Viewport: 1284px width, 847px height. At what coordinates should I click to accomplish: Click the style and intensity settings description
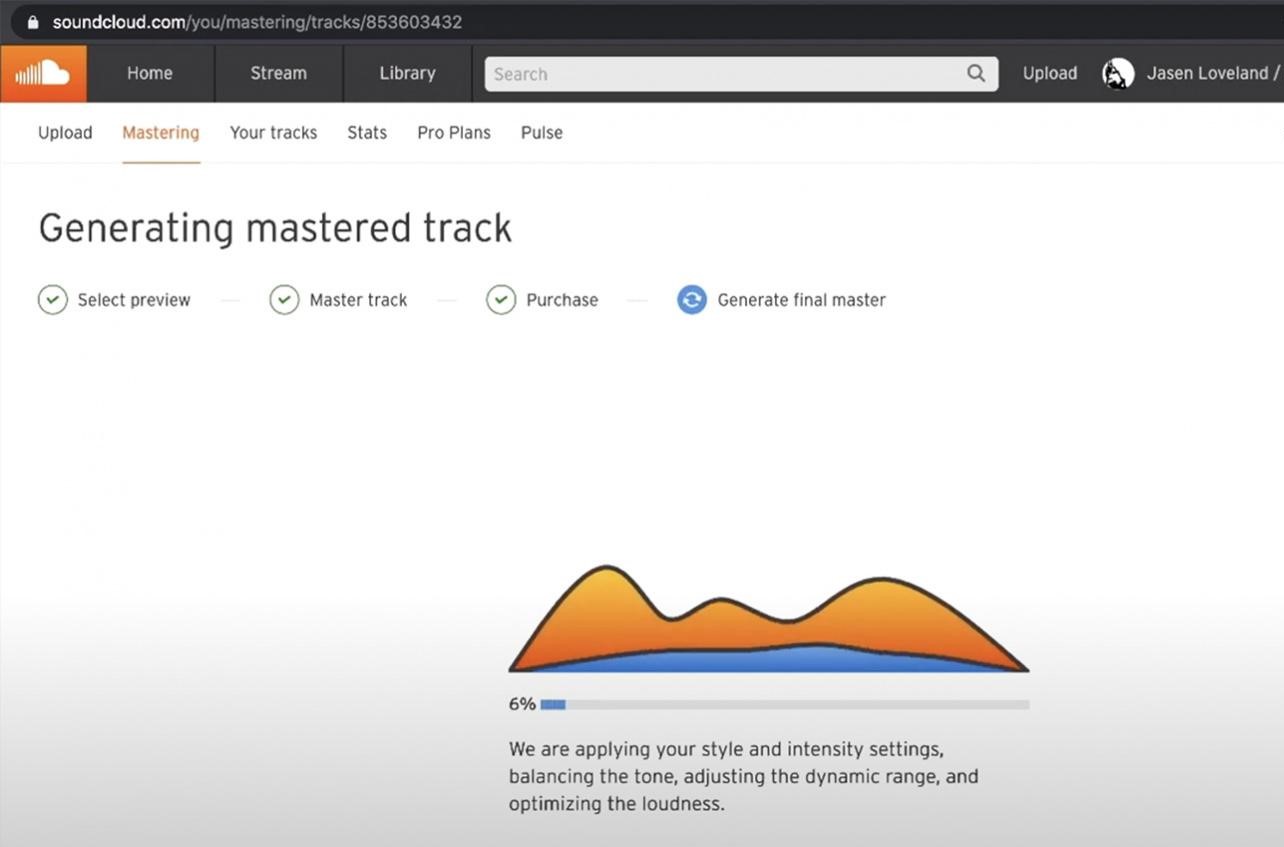point(744,776)
